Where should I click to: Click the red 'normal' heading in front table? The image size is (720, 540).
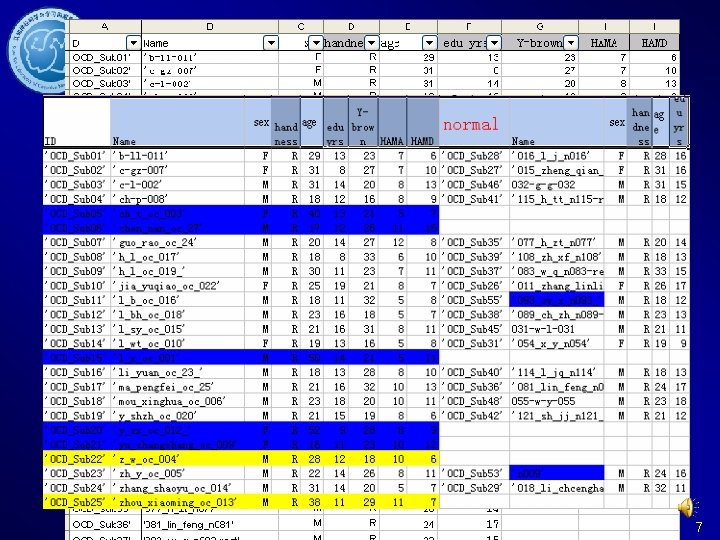coord(471,124)
